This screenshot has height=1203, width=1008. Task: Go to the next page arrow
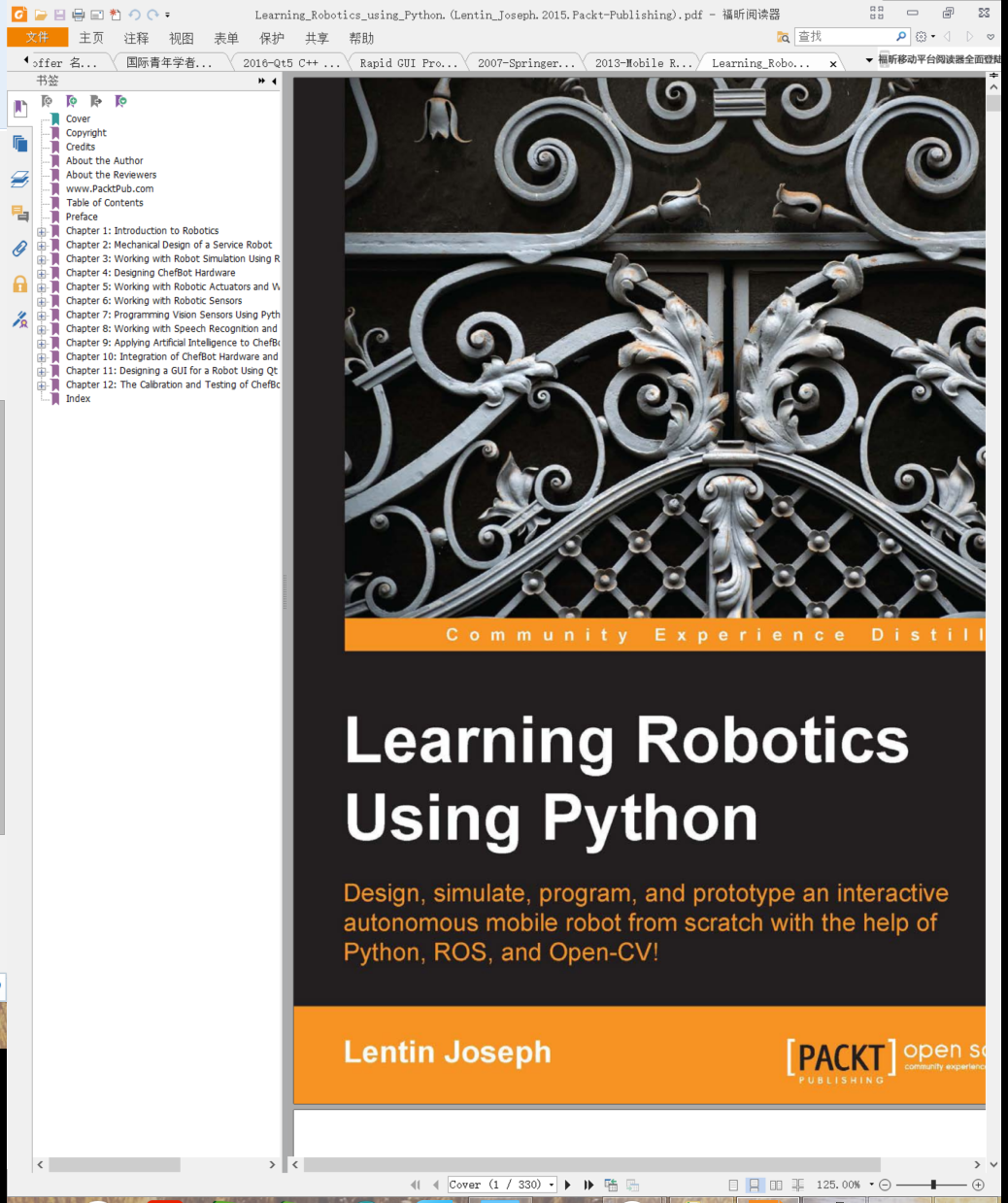pyautogui.click(x=568, y=1185)
